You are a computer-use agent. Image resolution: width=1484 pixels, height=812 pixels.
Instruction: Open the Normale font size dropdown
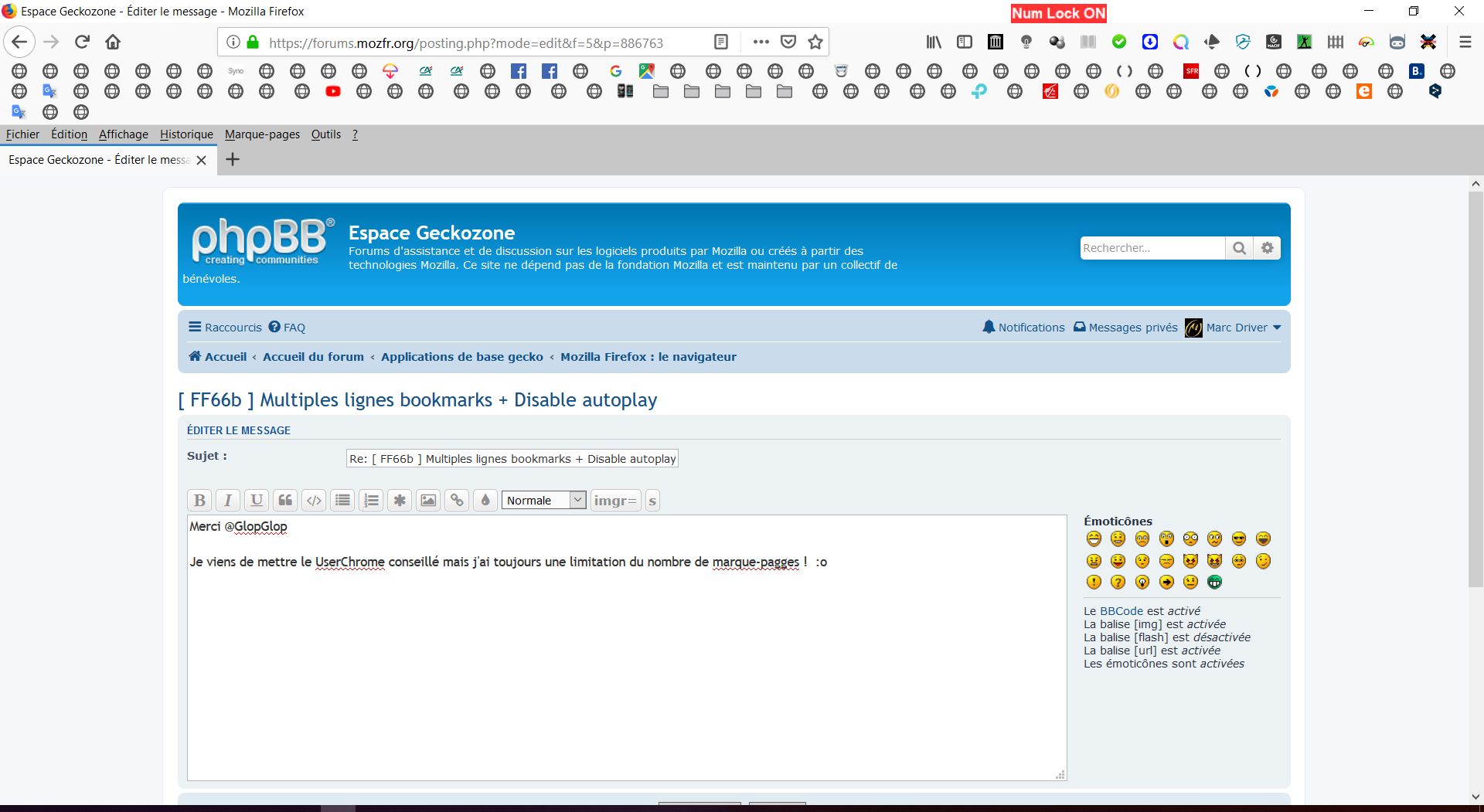(x=543, y=501)
